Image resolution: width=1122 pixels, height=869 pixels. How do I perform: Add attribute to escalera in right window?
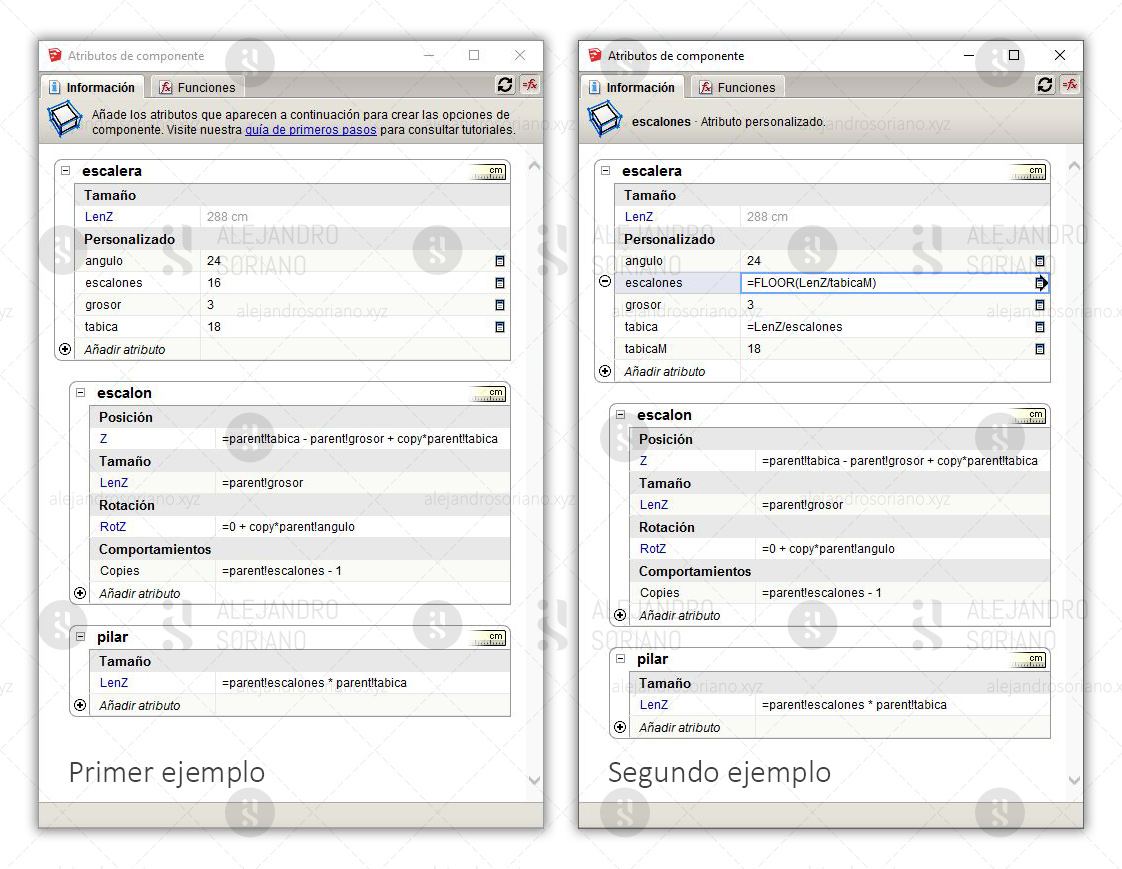click(x=605, y=372)
